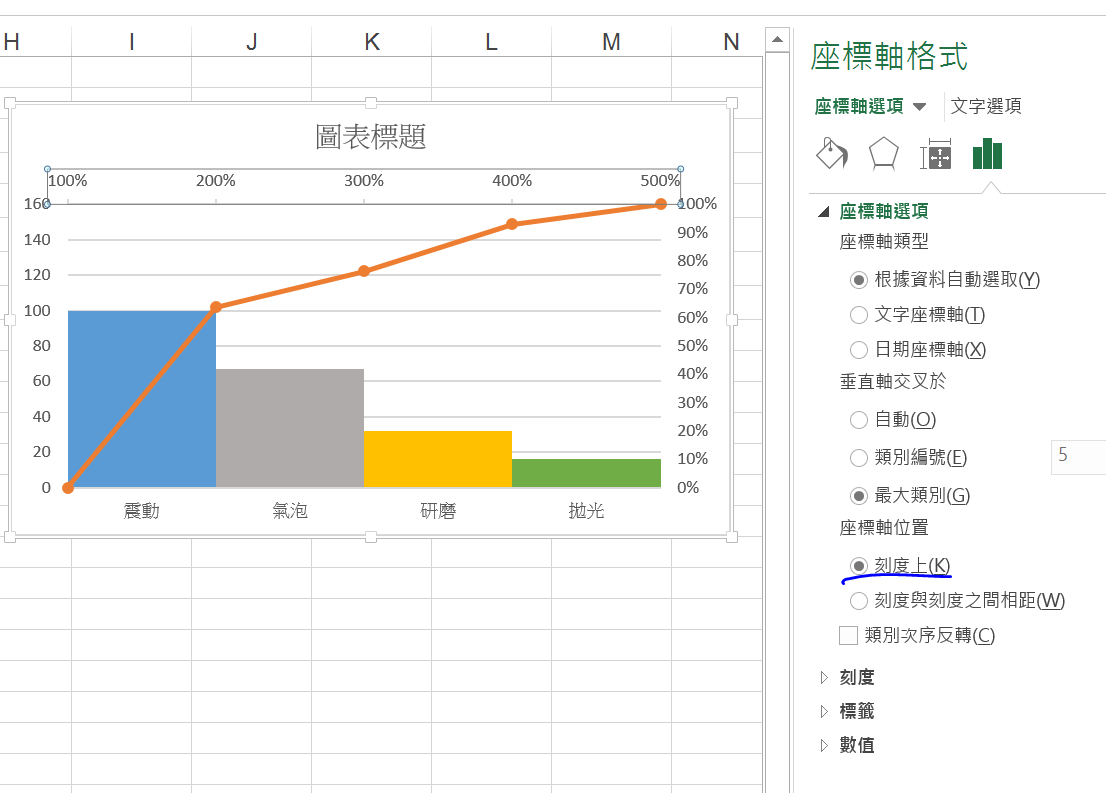Image resolution: width=1106 pixels, height=793 pixels.
Task: Expand the 標籤 section
Action: [824, 711]
